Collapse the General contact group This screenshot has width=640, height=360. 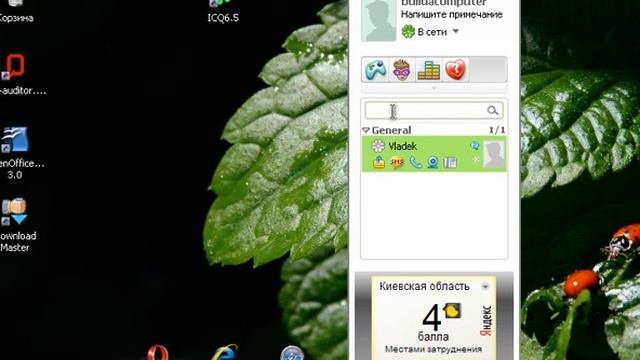[366, 130]
